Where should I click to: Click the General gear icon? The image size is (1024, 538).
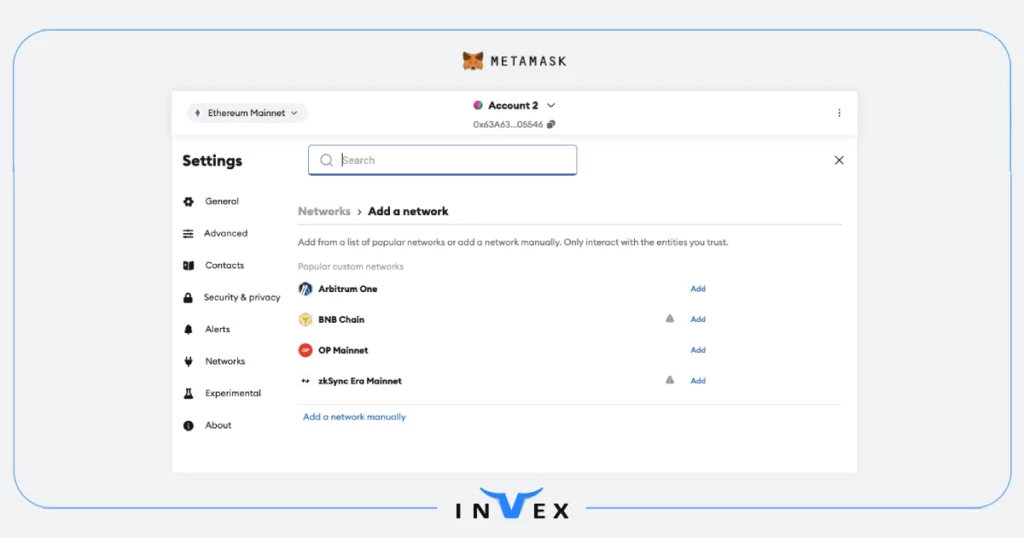pyautogui.click(x=189, y=202)
